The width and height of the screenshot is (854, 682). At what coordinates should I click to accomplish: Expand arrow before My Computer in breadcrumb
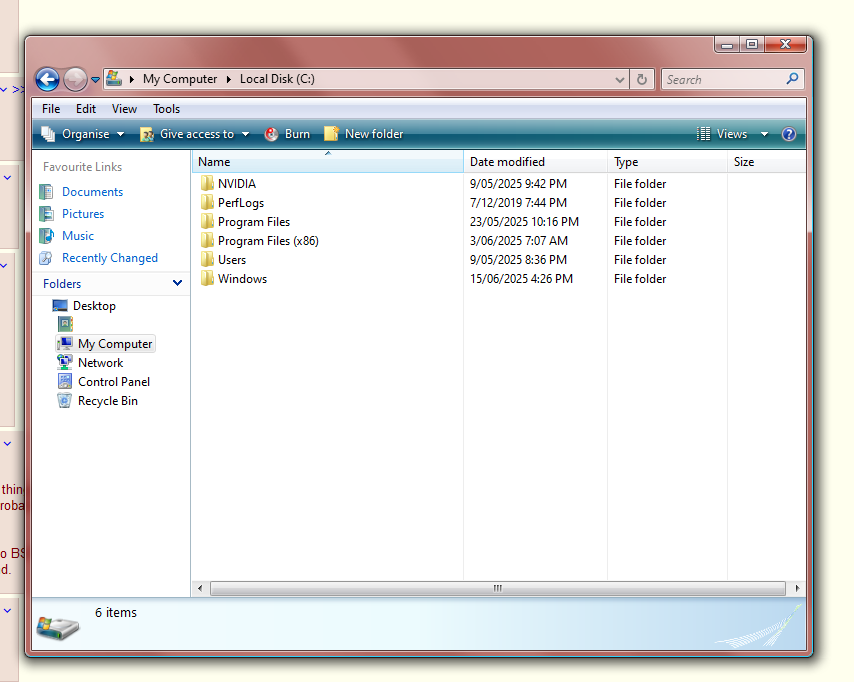coord(132,80)
